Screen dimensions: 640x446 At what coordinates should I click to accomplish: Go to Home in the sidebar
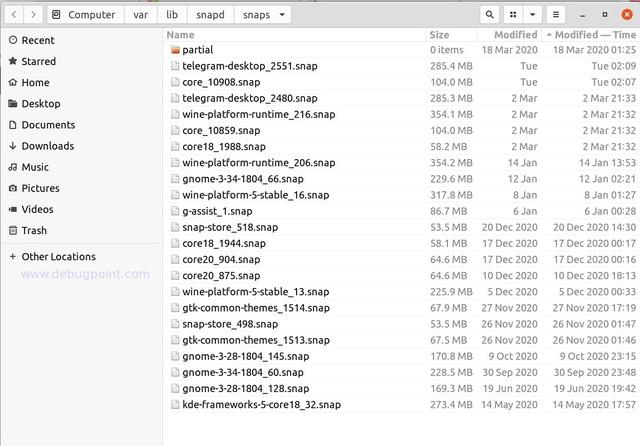[x=35, y=82]
